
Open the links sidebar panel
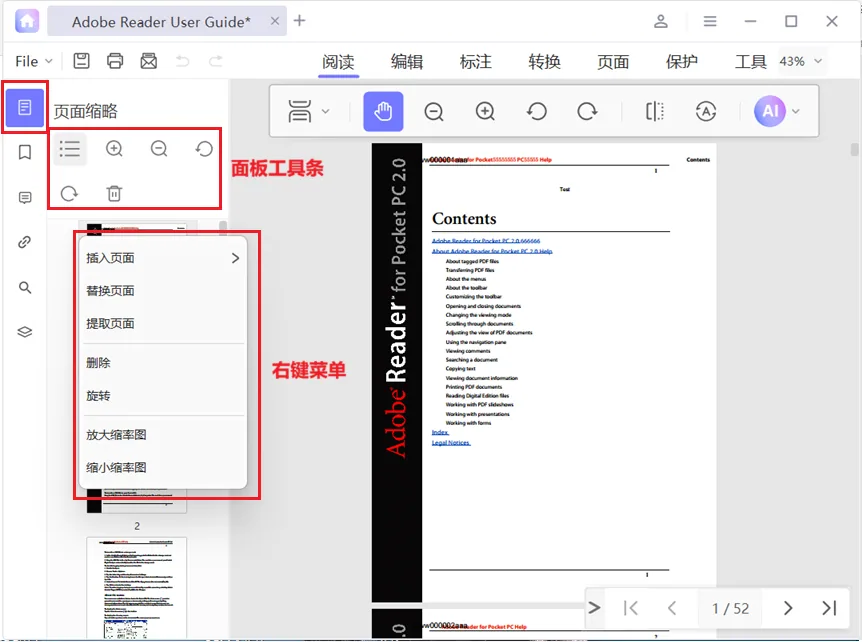click(x=25, y=242)
